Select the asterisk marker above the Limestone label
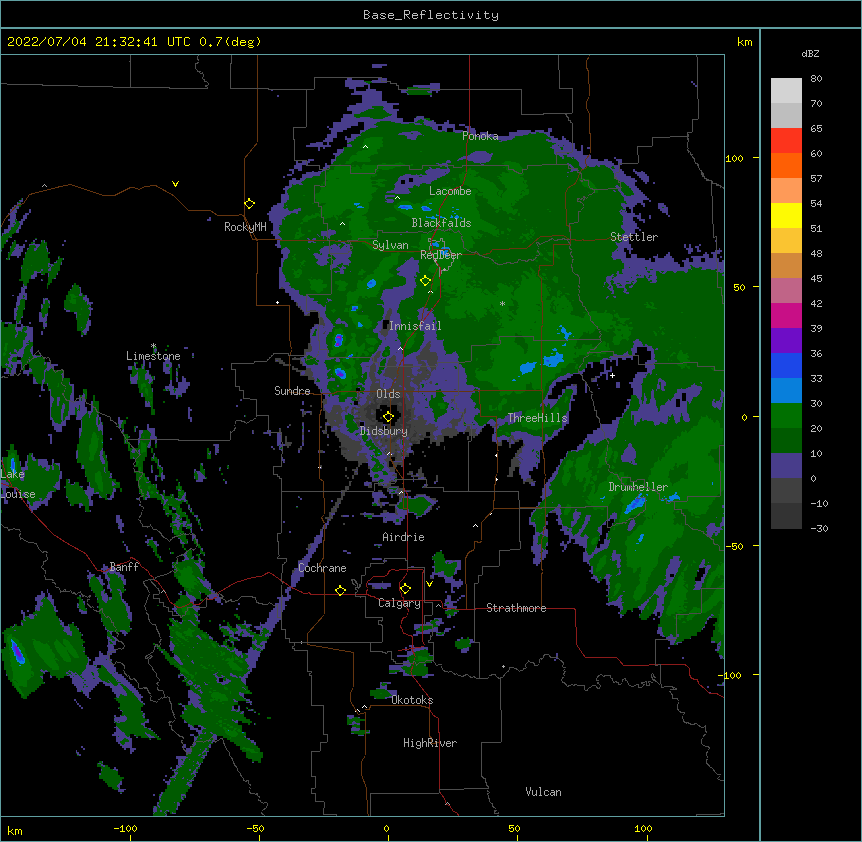Viewport: 862px width, 842px height. [153, 346]
